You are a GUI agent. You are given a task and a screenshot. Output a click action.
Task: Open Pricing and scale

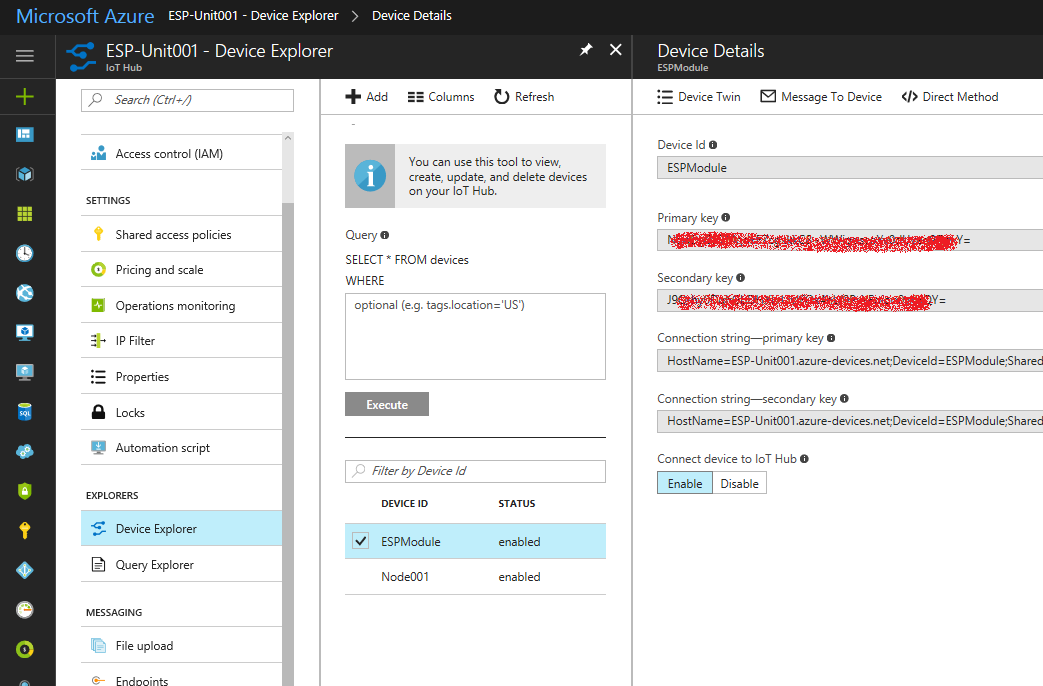pyautogui.click(x=181, y=269)
